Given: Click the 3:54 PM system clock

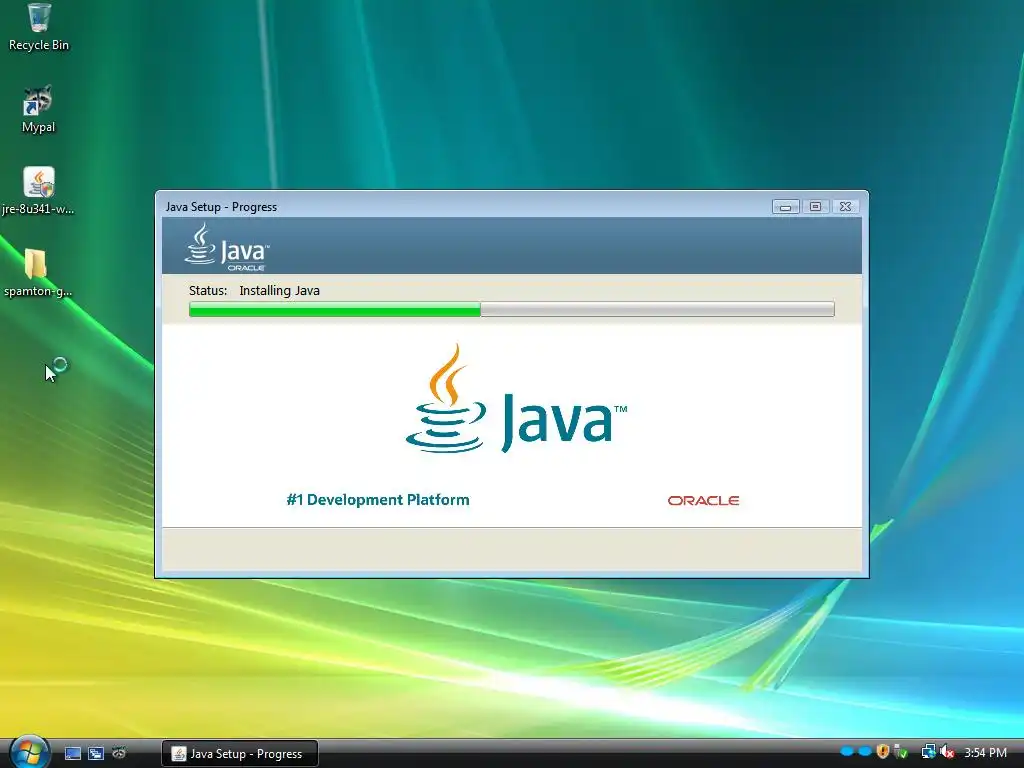Looking at the screenshot, I should point(985,752).
